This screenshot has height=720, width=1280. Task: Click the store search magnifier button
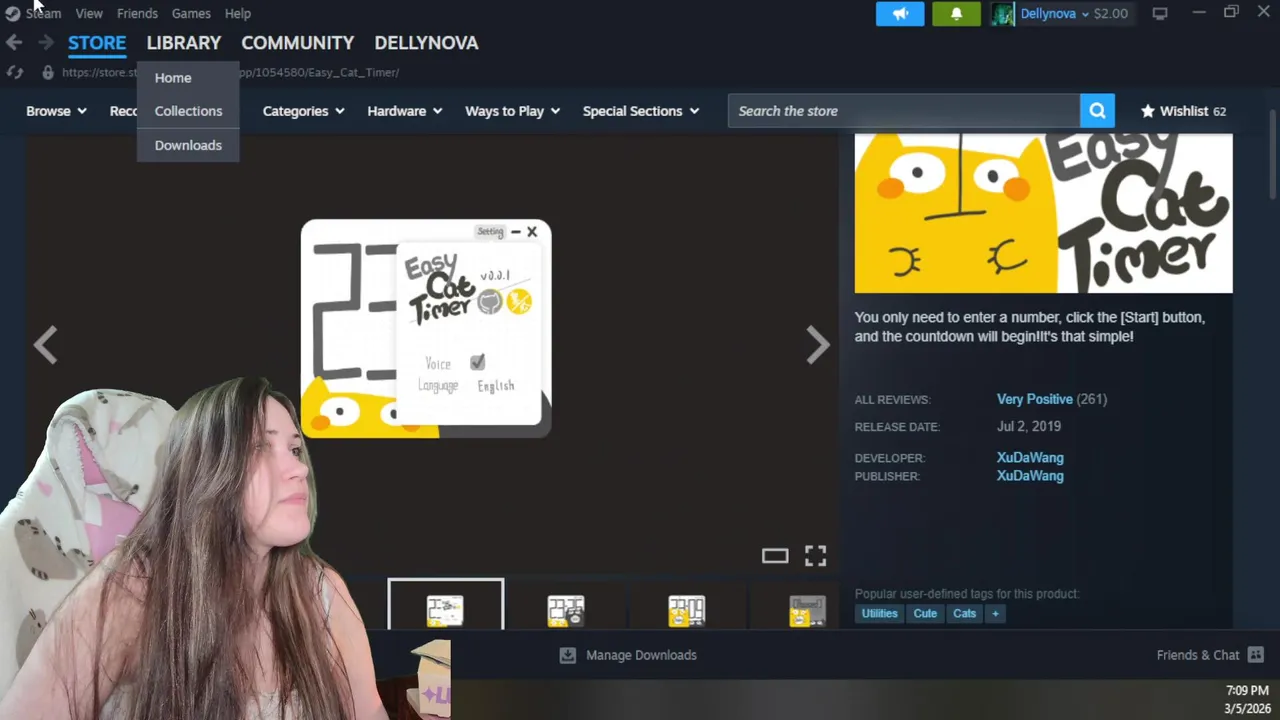pyautogui.click(x=1097, y=111)
